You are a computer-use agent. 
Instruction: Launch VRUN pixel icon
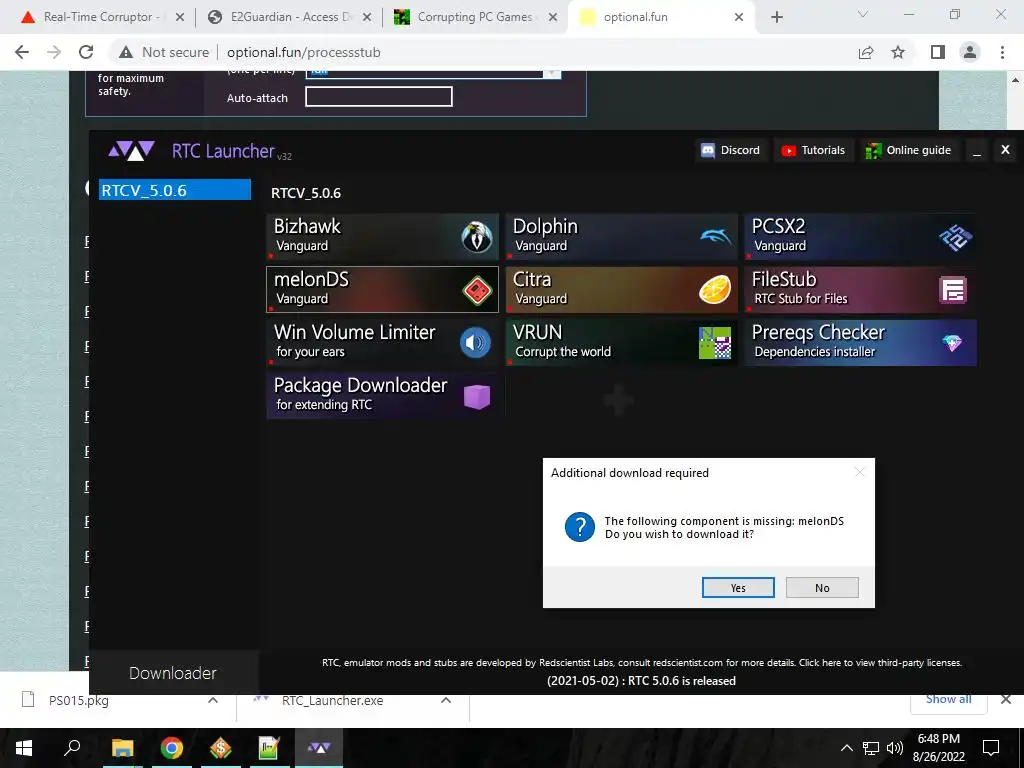[715, 343]
